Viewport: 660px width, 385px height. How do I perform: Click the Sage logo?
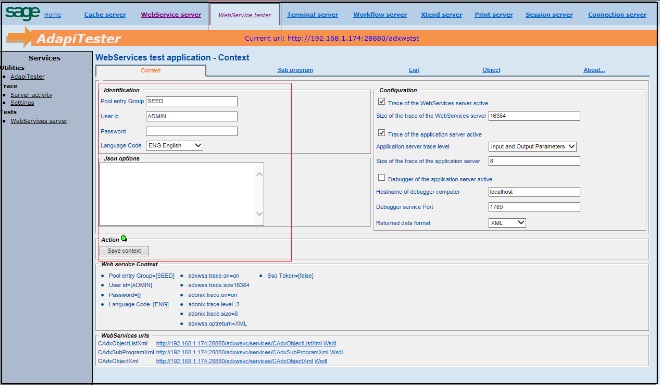tap(22, 13)
